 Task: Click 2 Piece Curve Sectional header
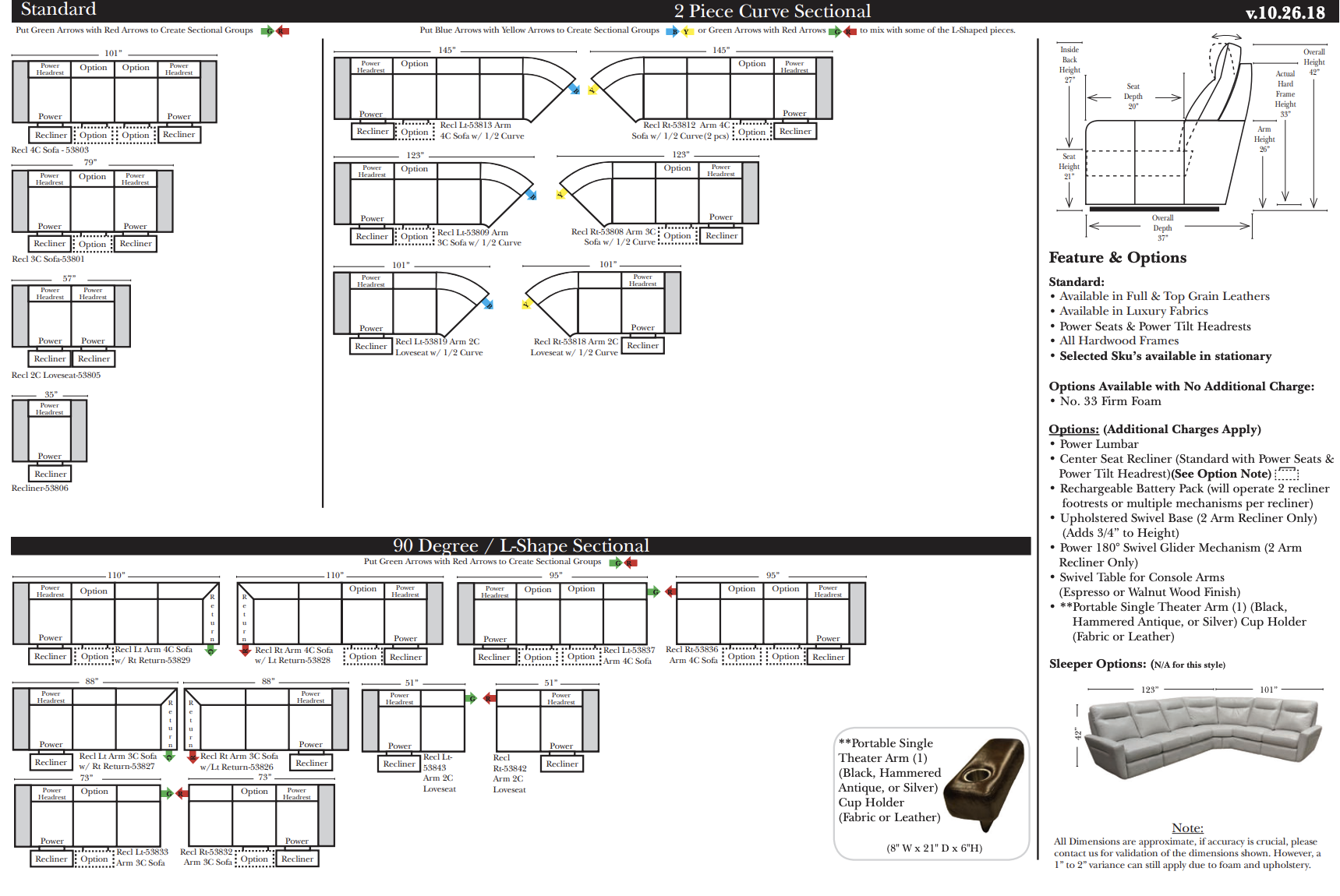tap(772, 11)
